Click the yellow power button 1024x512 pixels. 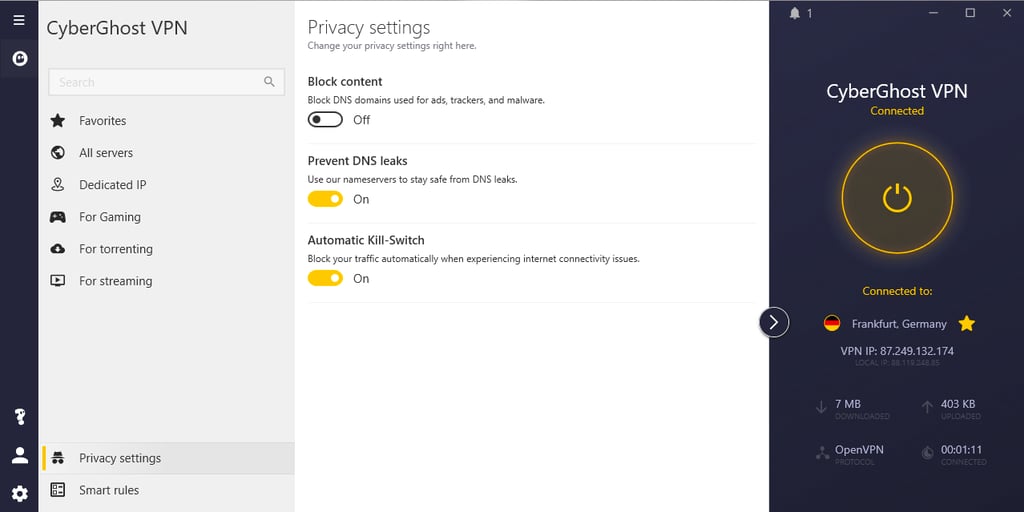(897, 198)
